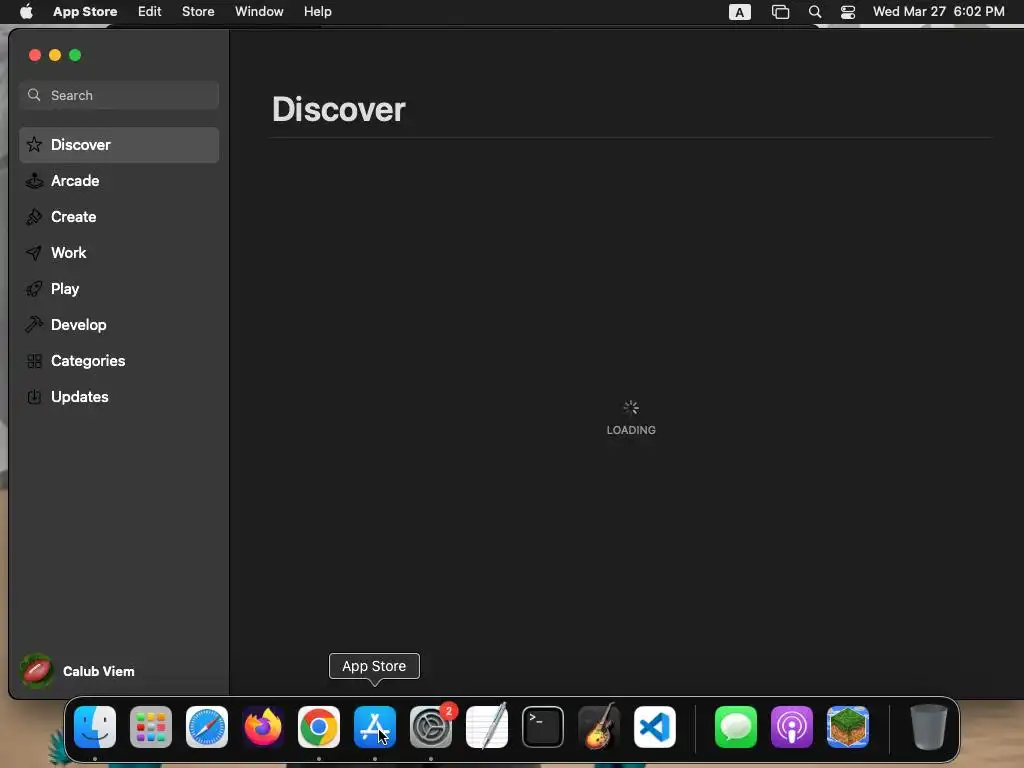Click the Play rocket icon in sidebar
This screenshot has width=1024, height=768.
[34, 289]
